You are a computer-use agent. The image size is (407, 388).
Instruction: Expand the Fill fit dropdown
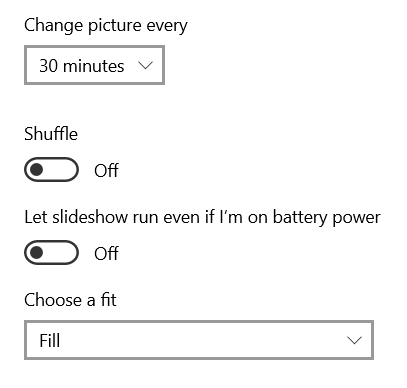199,340
